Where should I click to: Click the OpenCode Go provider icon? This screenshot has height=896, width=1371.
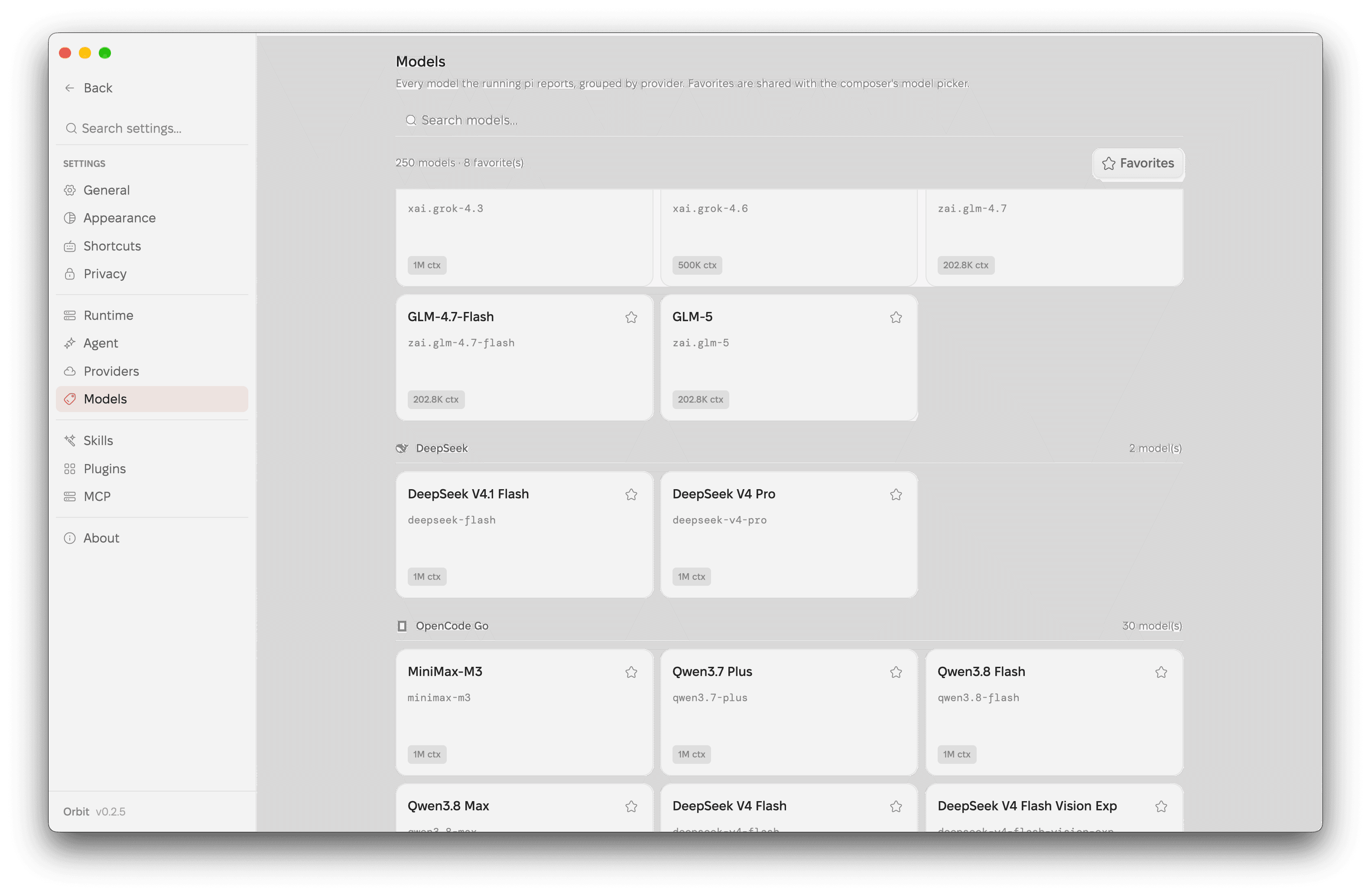pos(402,626)
